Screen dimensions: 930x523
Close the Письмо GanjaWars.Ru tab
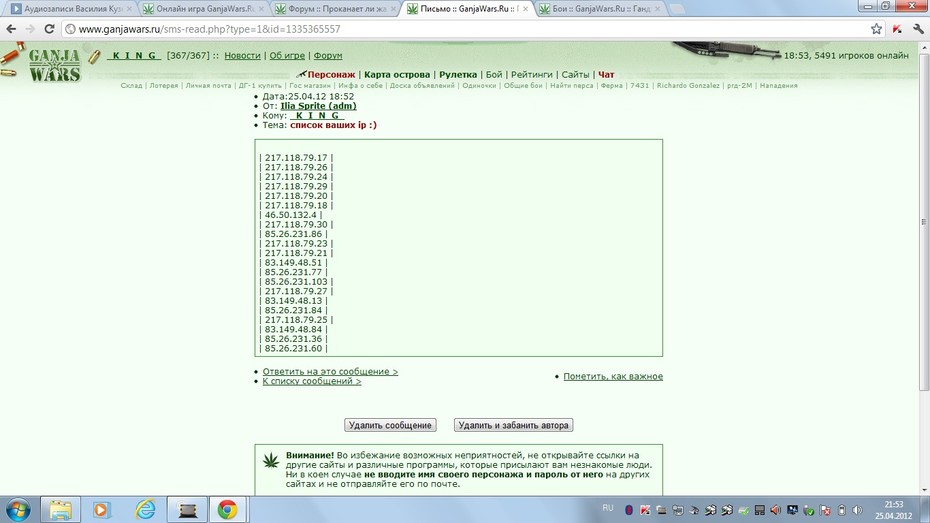pos(525,9)
